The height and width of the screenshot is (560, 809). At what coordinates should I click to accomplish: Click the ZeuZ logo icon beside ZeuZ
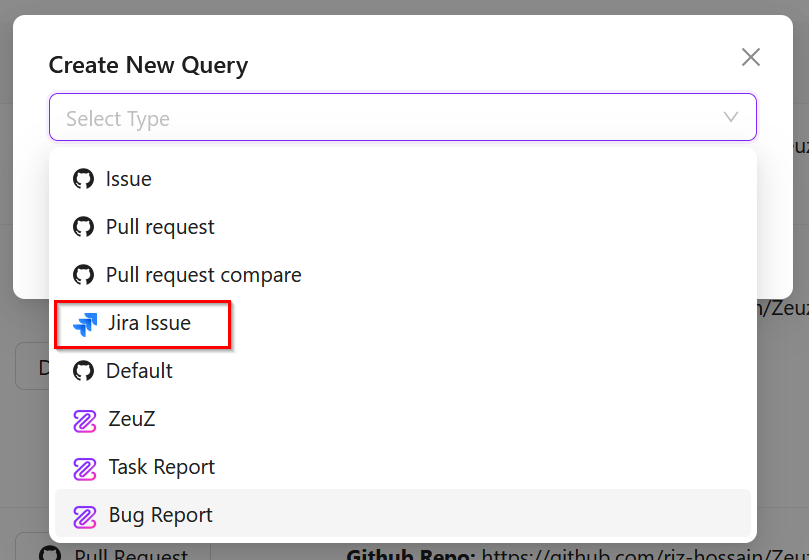click(x=85, y=419)
